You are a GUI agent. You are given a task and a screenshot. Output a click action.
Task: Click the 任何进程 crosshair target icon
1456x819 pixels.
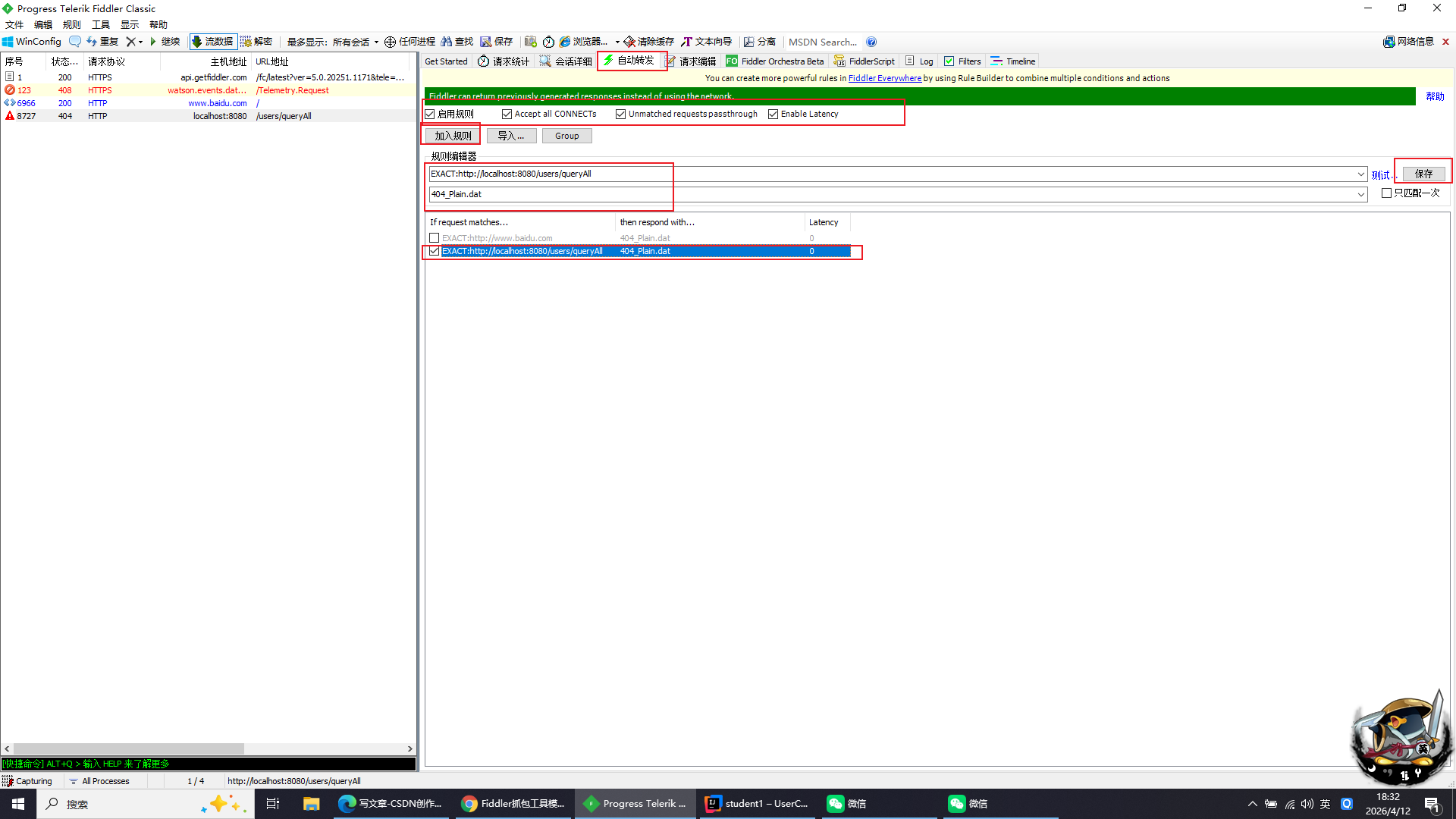click(x=390, y=42)
